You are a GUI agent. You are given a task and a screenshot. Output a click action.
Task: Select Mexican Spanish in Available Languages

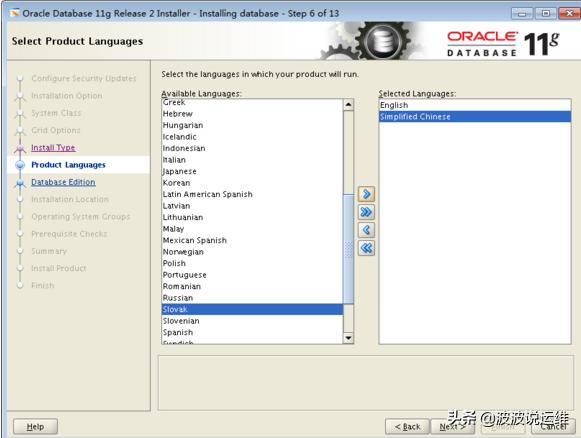(252, 240)
